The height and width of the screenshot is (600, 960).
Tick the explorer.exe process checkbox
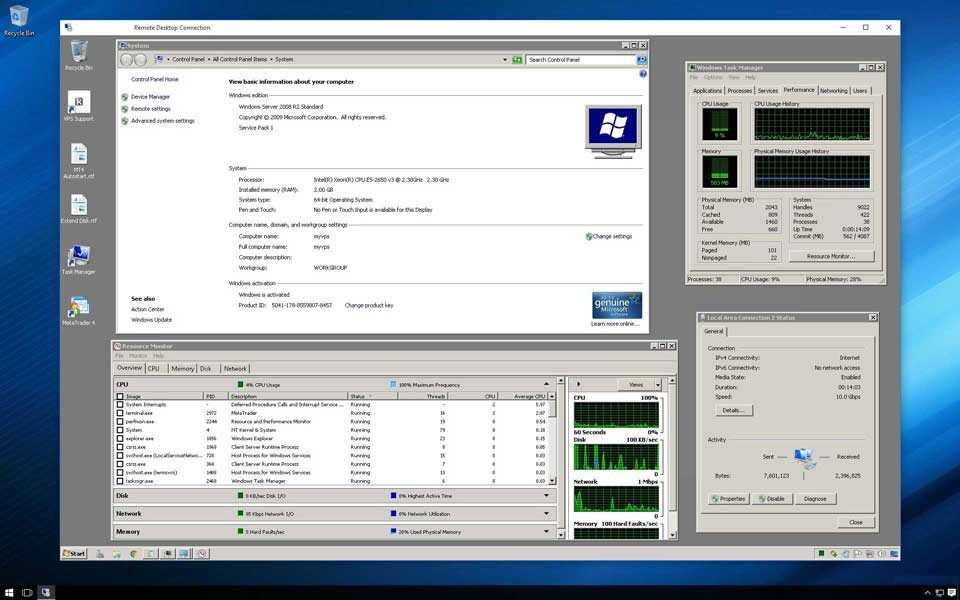(120, 438)
